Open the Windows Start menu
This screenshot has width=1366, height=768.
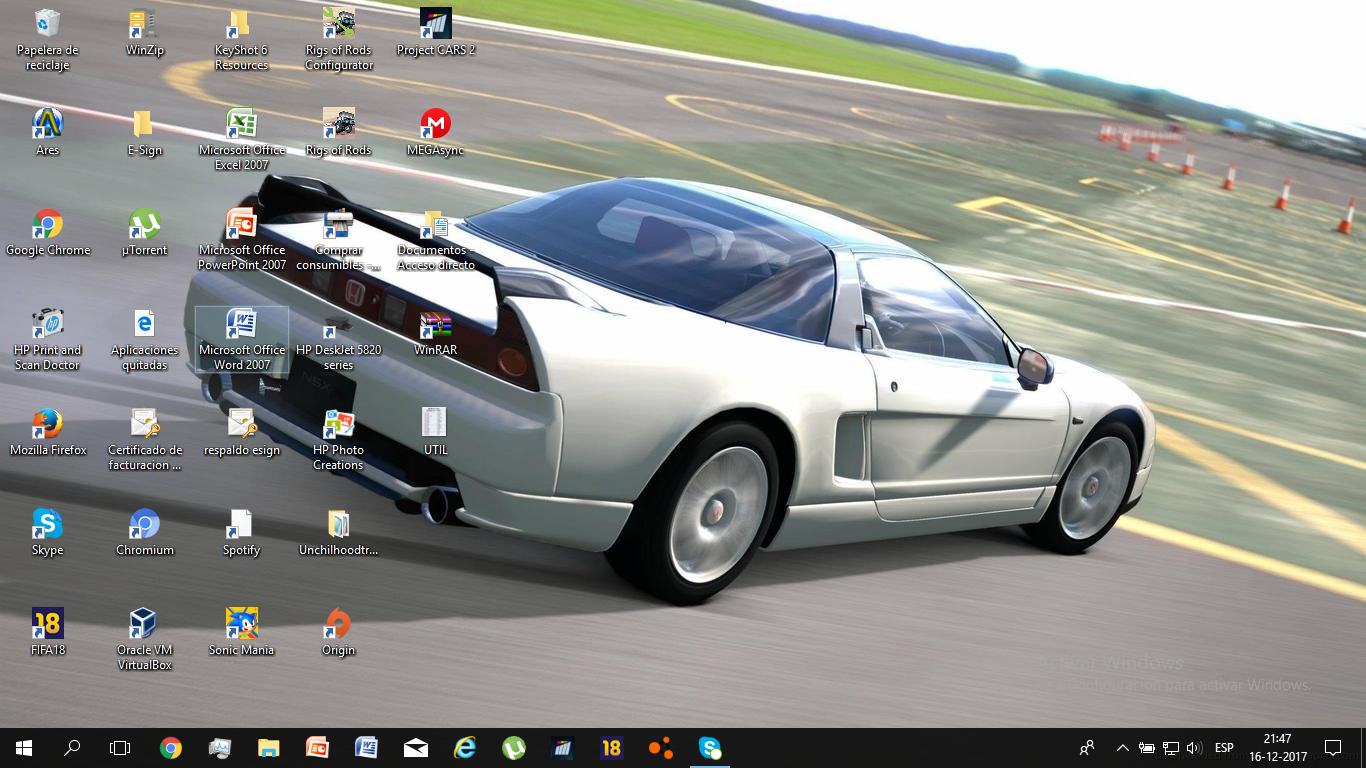point(24,748)
